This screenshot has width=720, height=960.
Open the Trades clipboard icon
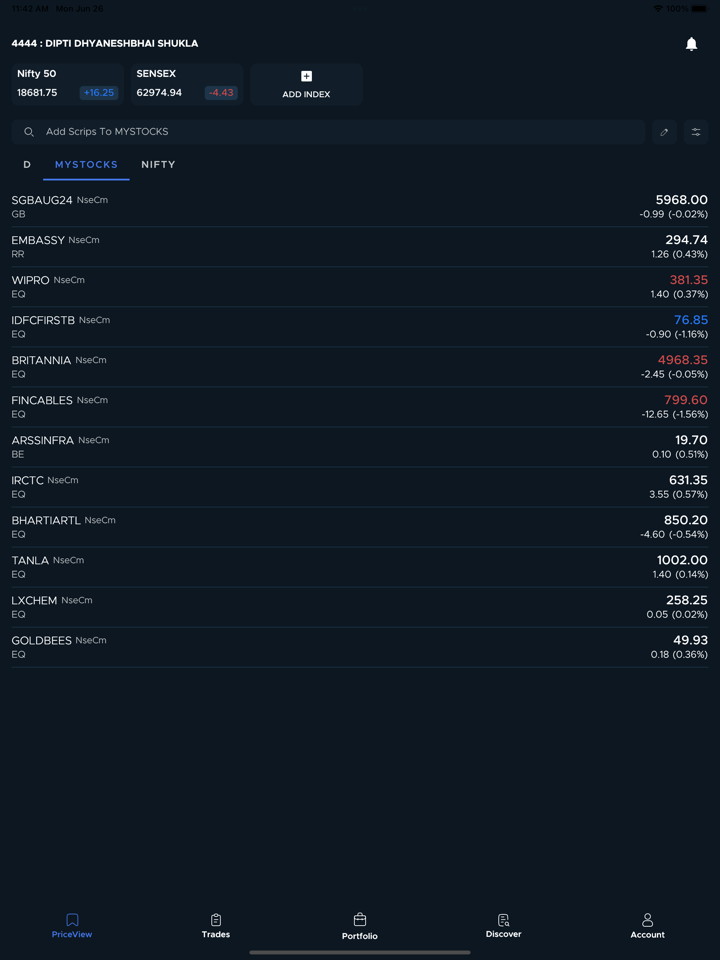click(x=216, y=920)
